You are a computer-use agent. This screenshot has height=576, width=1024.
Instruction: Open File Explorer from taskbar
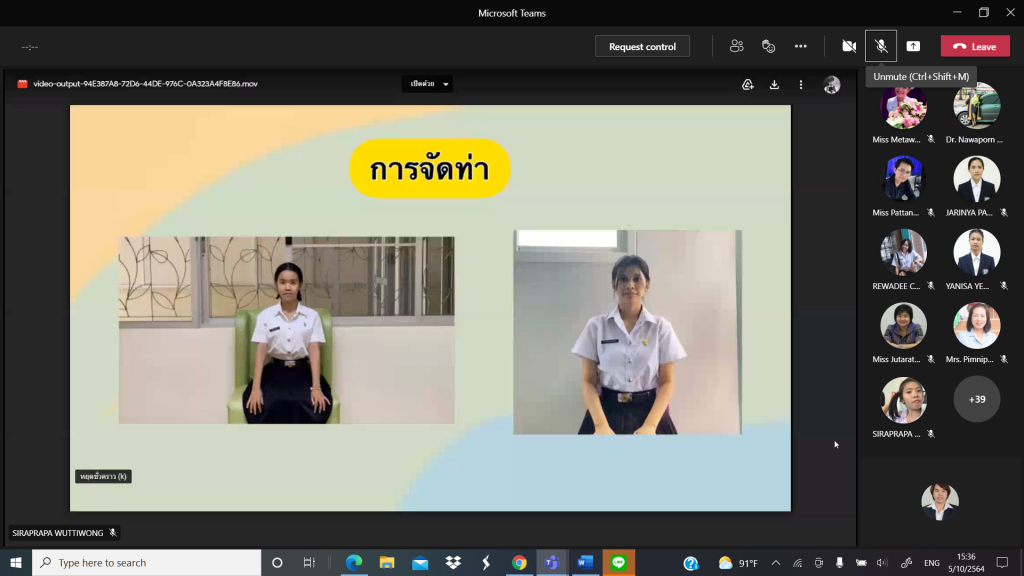387,562
